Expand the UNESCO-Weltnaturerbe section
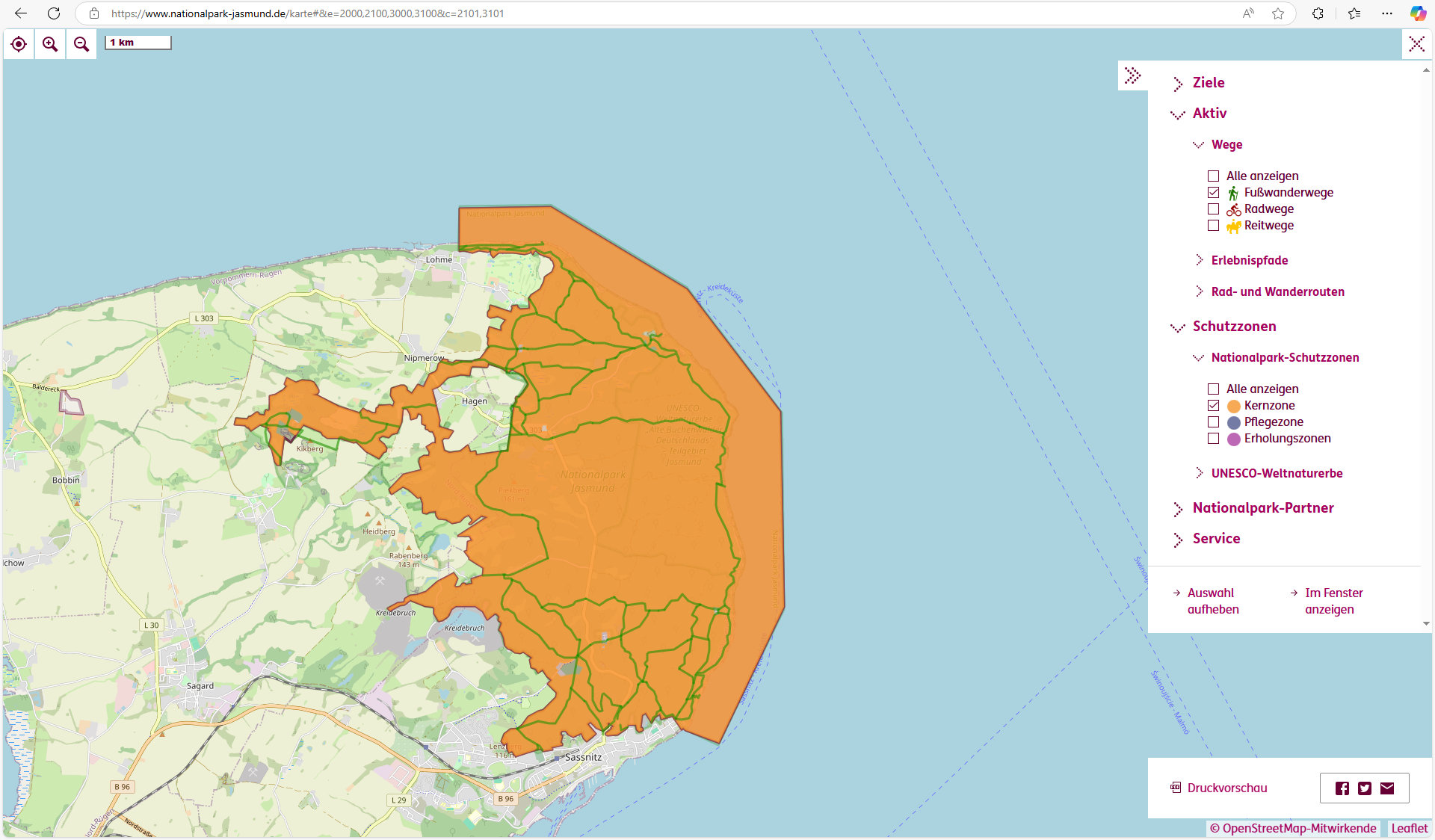 coord(1276,473)
